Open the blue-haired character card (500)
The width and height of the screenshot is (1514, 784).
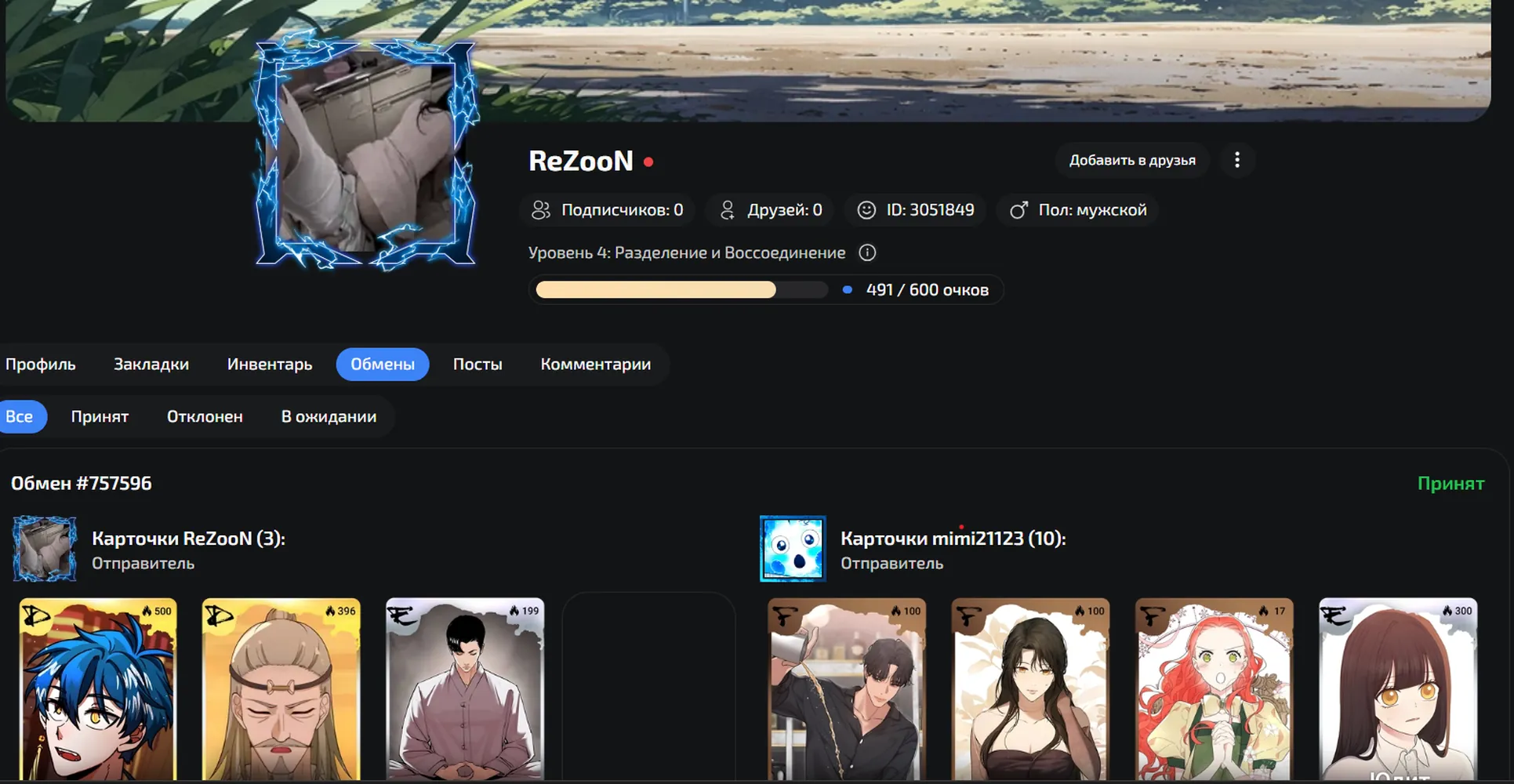[98, 690]
